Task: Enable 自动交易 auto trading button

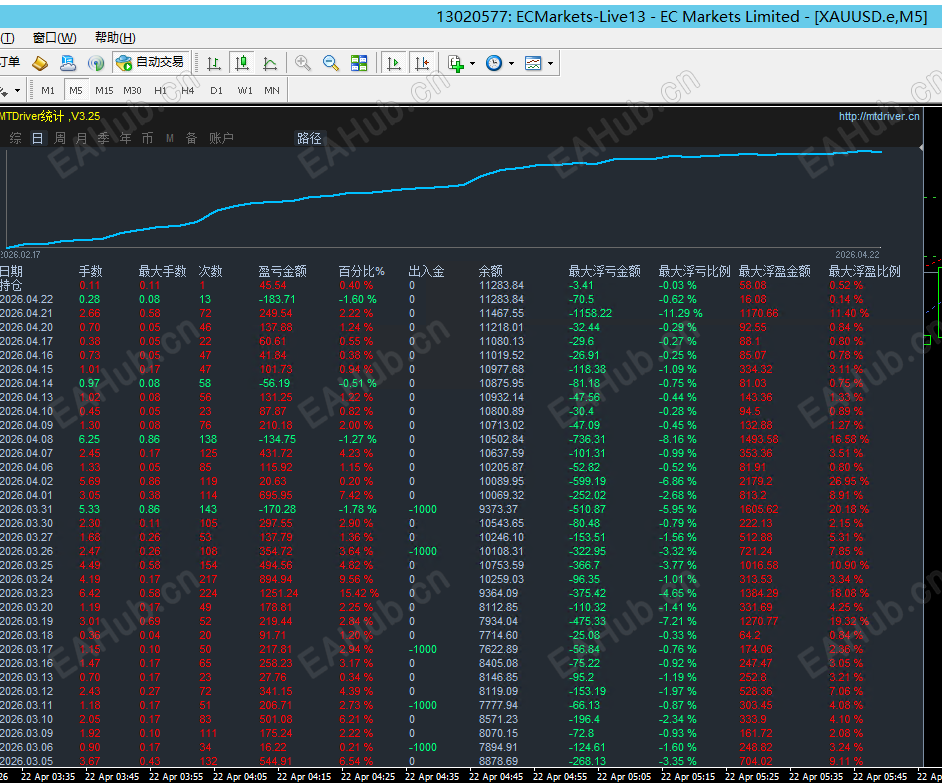Action: pyautogui.click(x=150, y=63)
